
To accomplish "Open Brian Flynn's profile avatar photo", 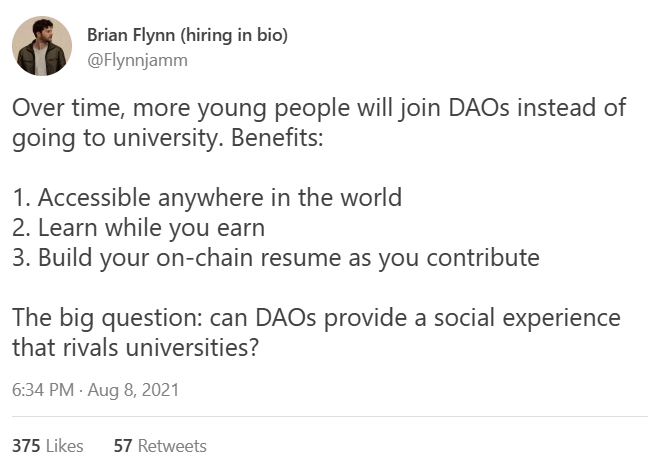I will click(x=42, y=46).
